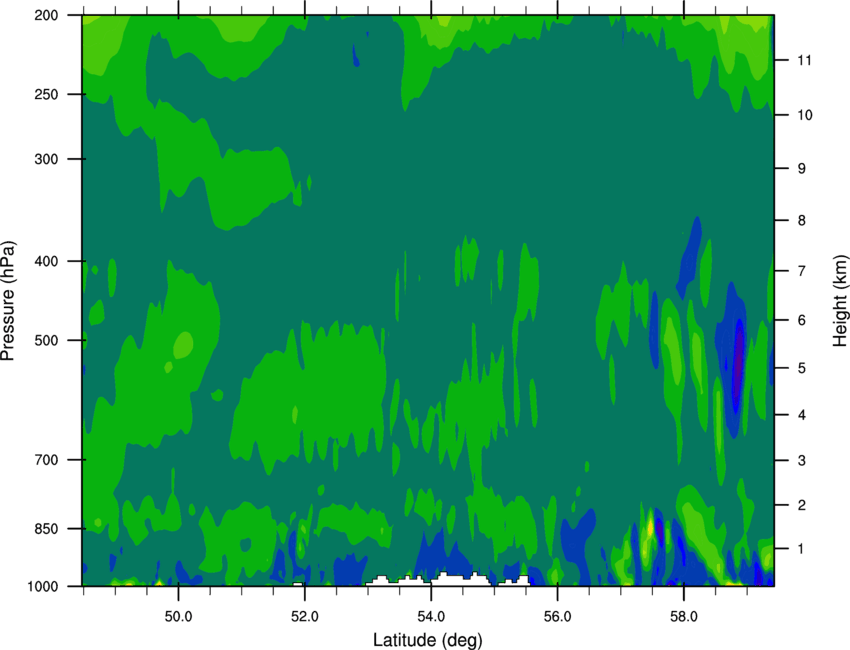
Task: Click the 56.0 latitude label
Action: tap(557, 616)
